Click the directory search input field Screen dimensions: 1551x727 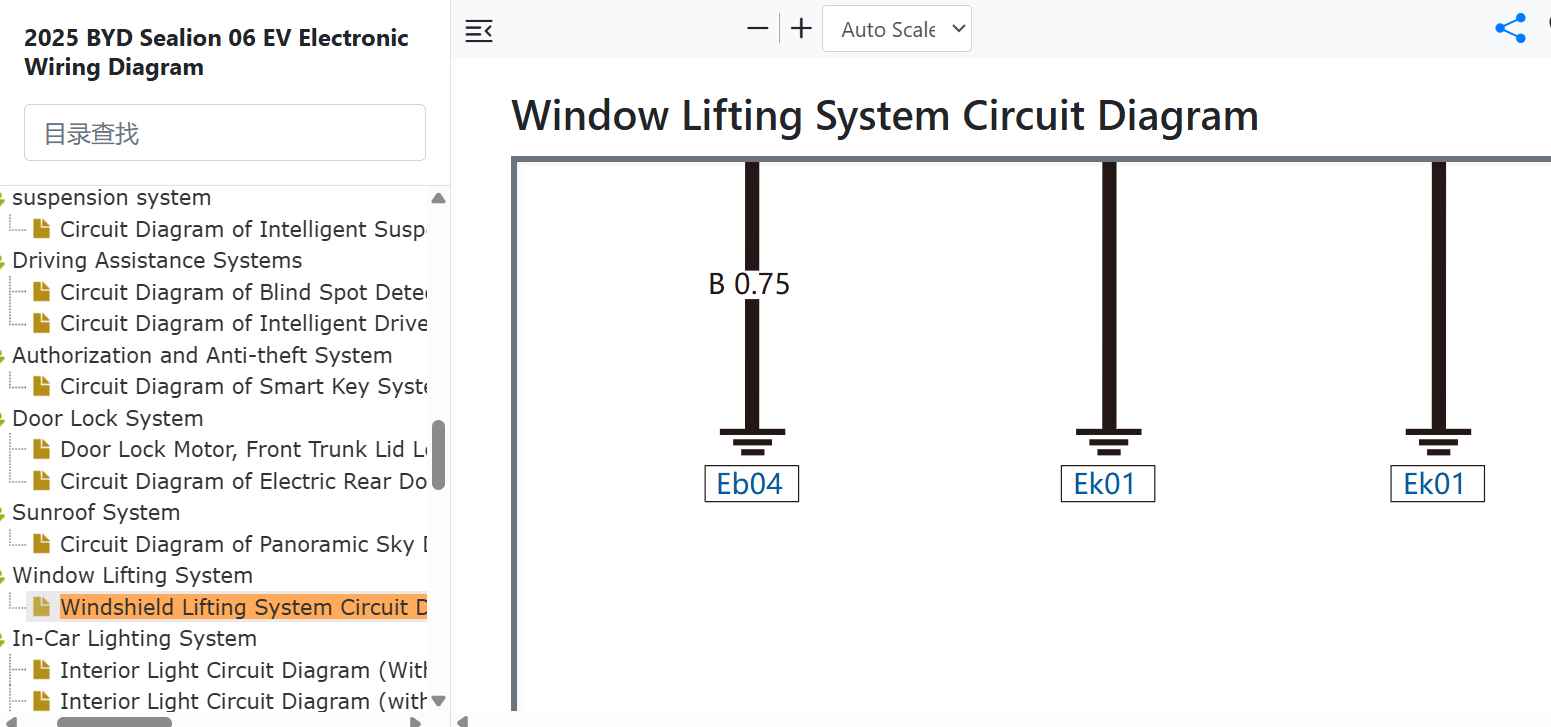[x=225, y=133]
